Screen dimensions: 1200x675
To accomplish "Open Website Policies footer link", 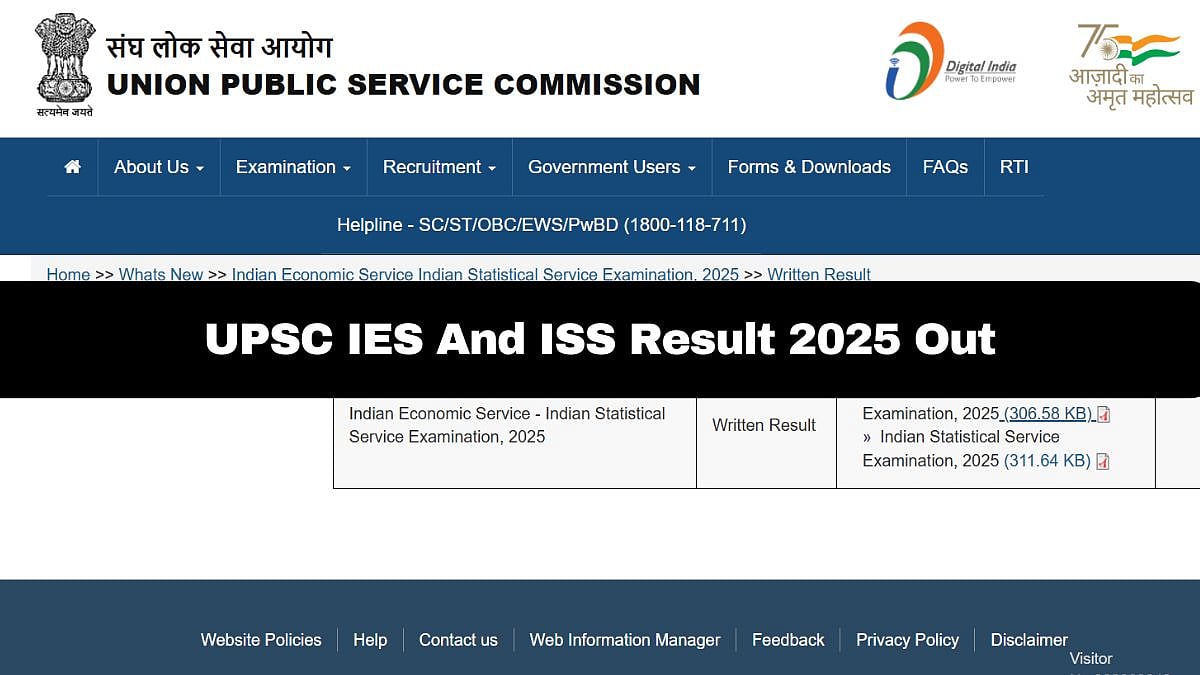I will coord(261,640).
